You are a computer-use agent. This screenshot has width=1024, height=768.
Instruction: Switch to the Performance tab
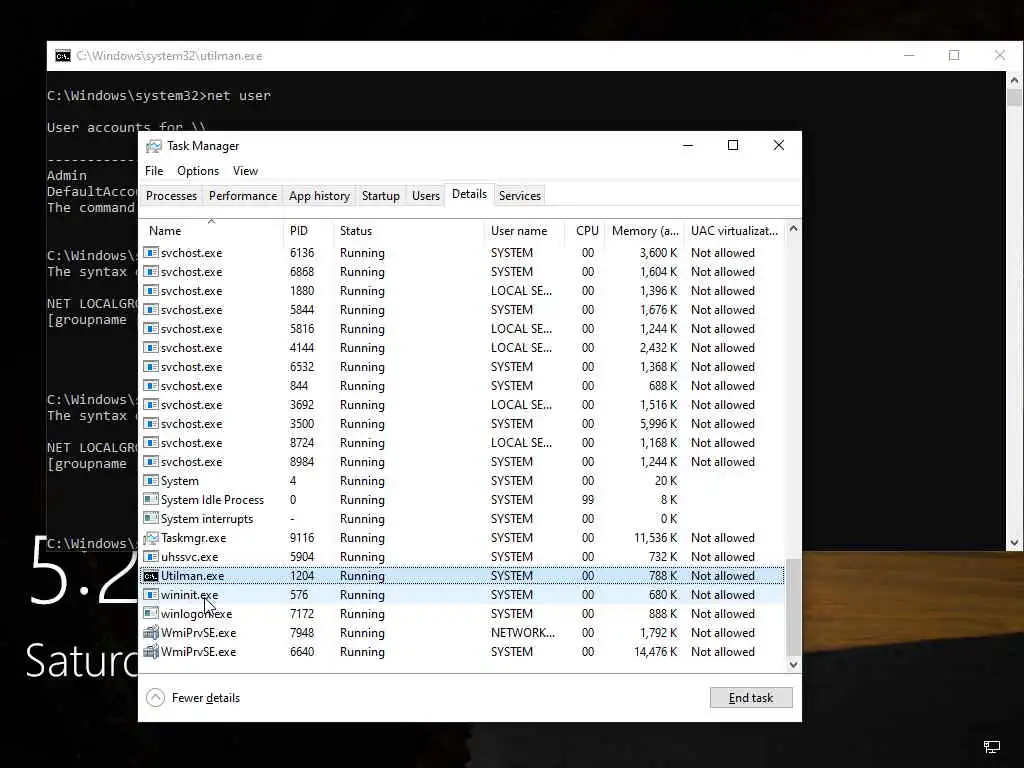pyautogui.click(x=243, y=196)
